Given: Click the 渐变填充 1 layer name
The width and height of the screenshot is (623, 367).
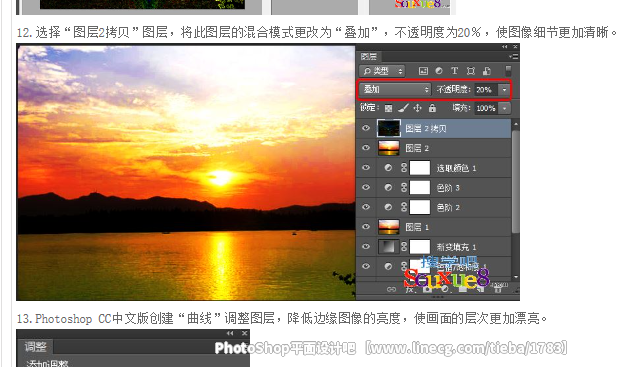Looking at the screenshot, I should click(457, 247).
